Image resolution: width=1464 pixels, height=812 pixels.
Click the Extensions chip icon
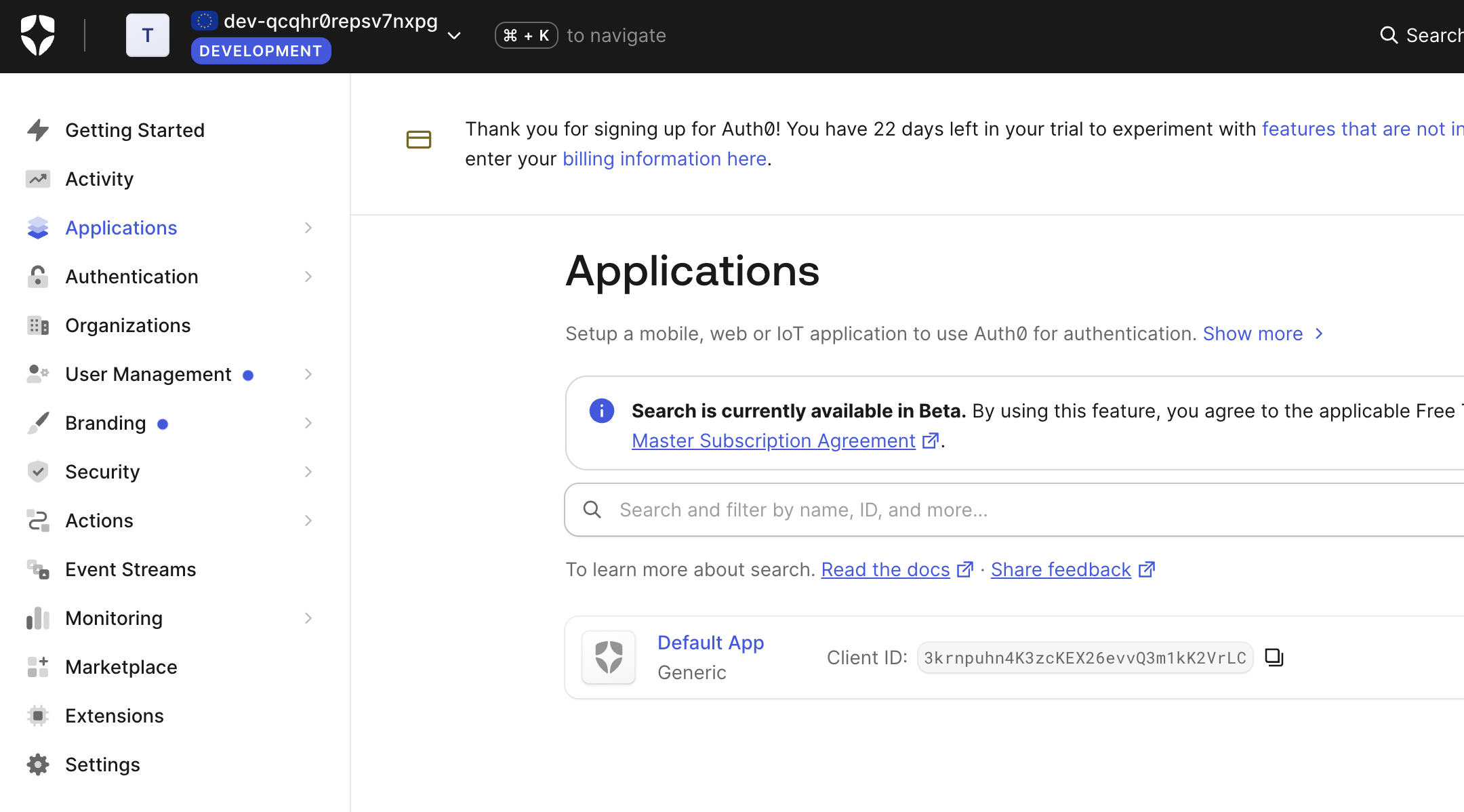38,716
